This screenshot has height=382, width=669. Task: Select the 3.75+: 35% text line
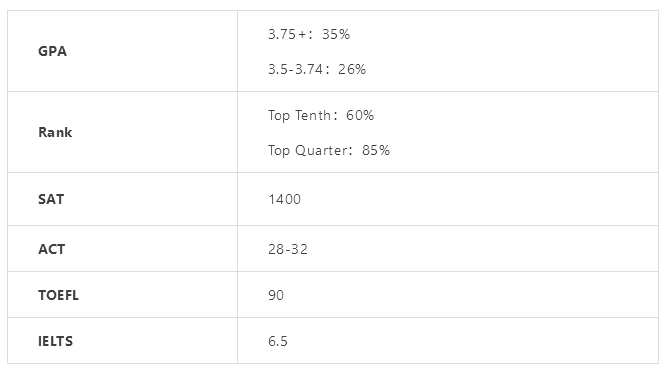point(309,34)
